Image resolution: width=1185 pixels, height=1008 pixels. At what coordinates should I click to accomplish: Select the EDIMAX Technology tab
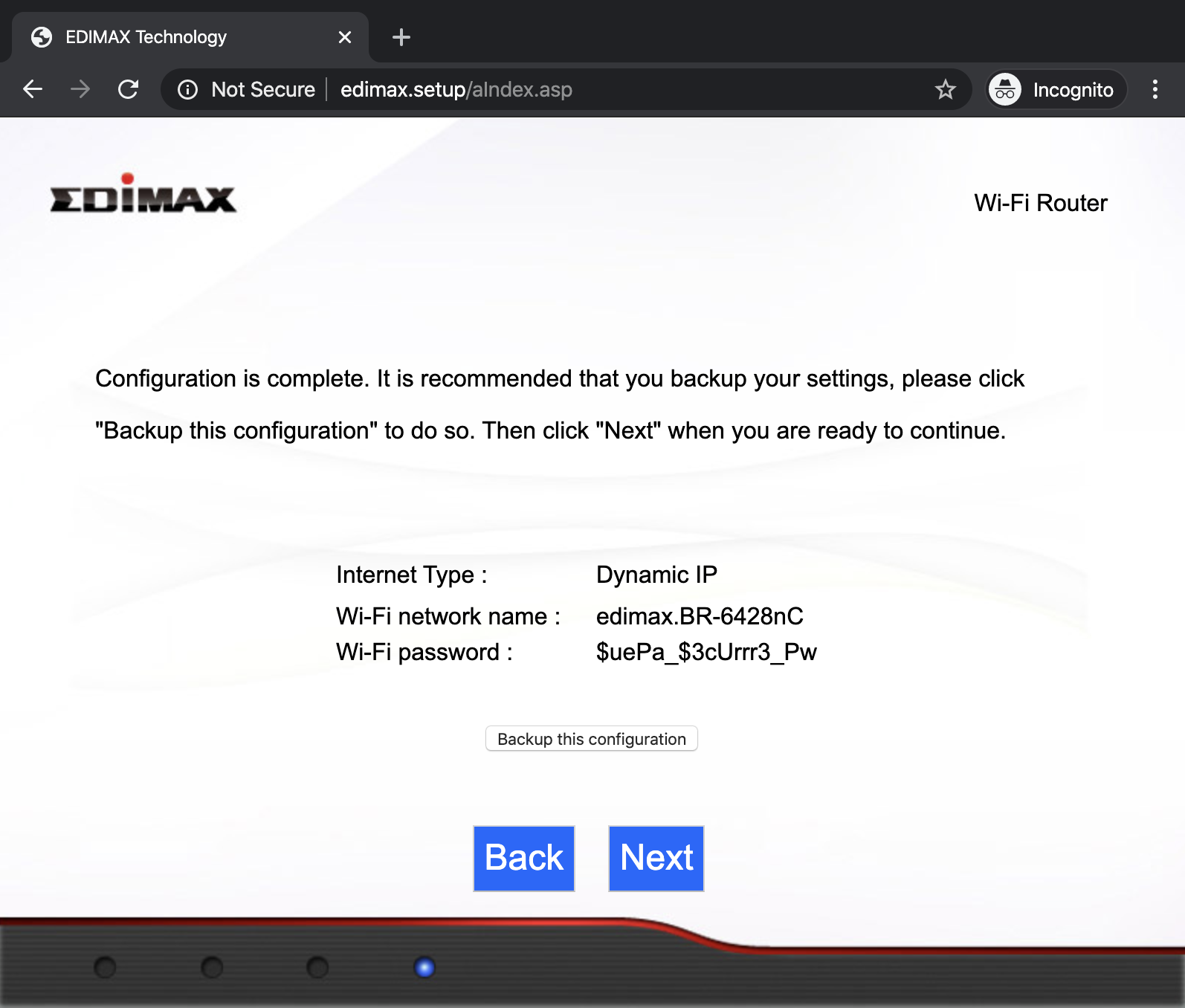click(x=190, y=37)
